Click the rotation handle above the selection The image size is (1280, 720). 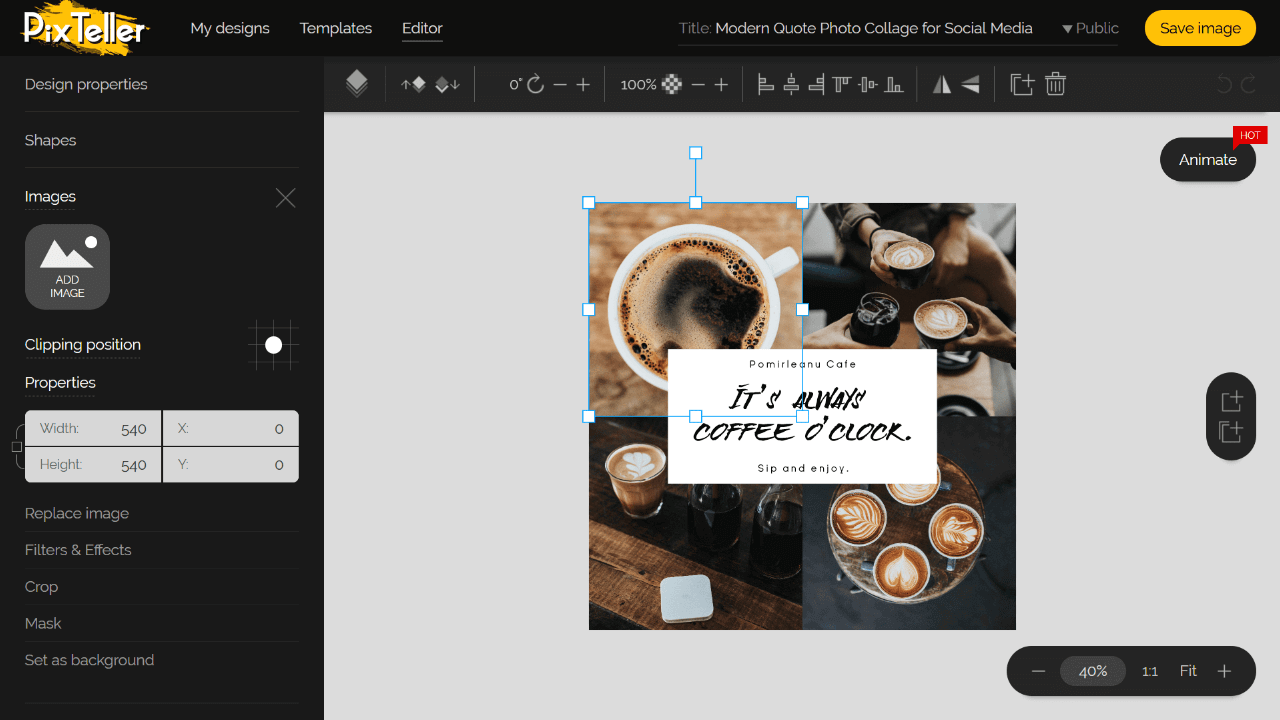696,153
